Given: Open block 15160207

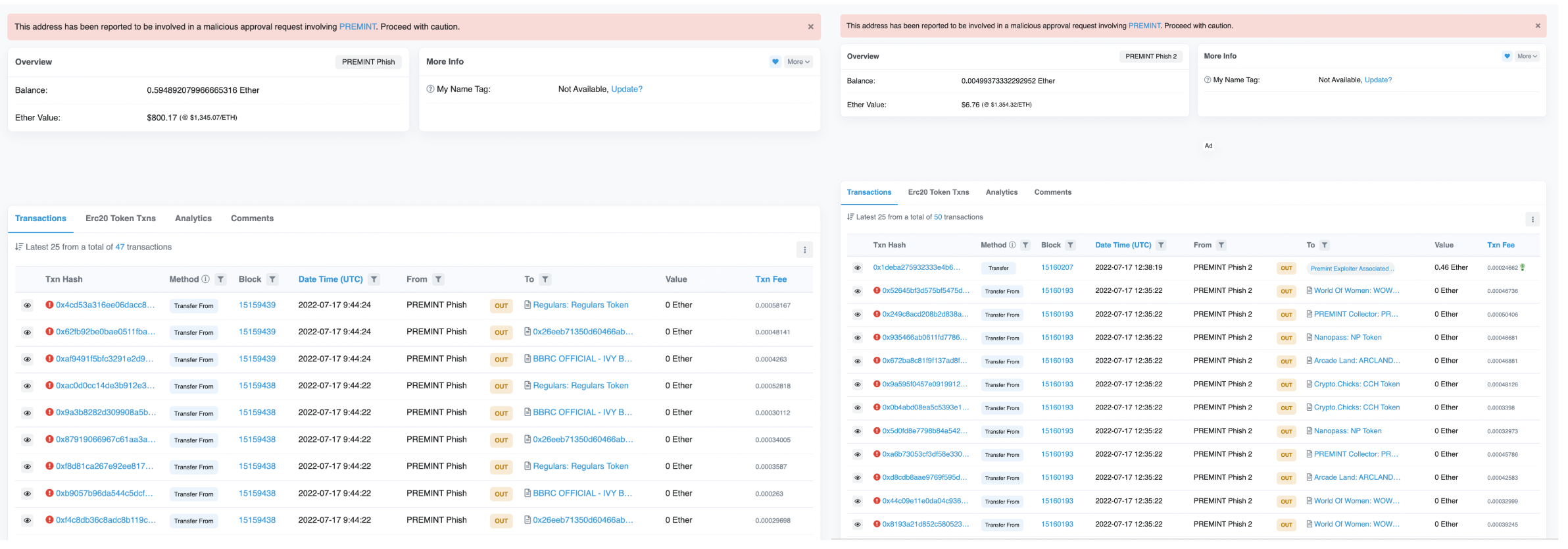Looking at the screenshot, I should coord(1057,267).
